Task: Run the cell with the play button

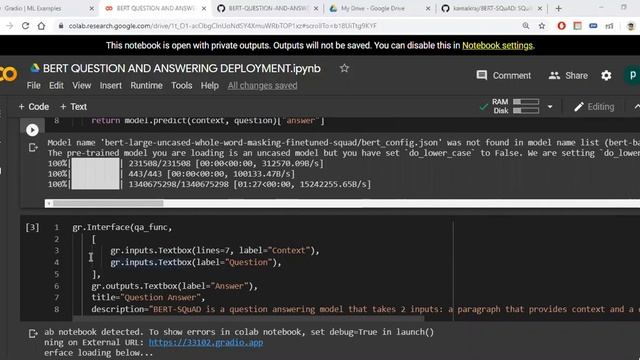Action: (x=32, y=130)
